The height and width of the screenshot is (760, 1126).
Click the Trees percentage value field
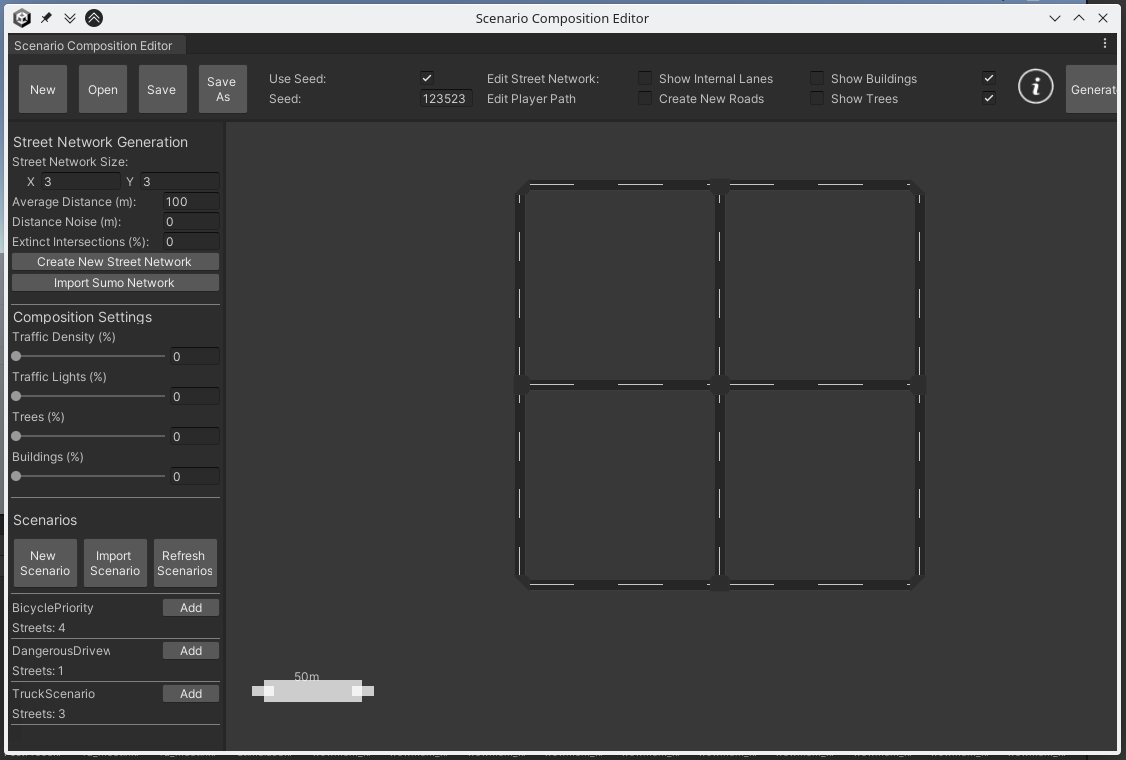point(195,436)
